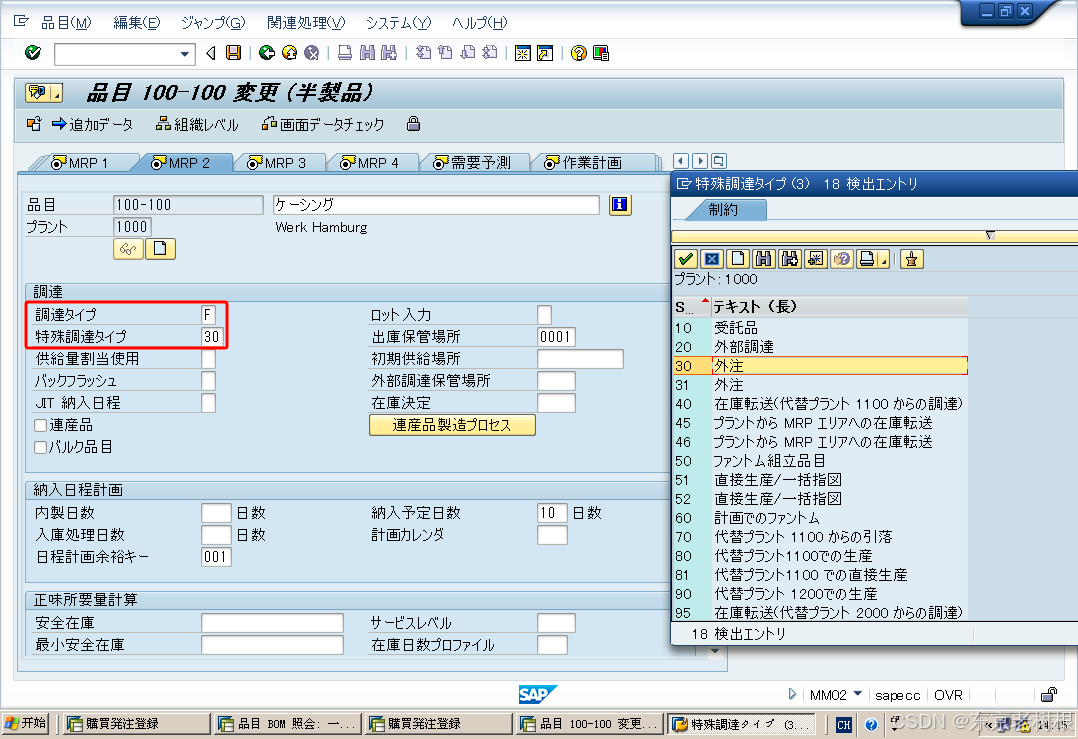1078x739 pixels.
Task: Click the glasses display icon under plant
Action: (x=129, y=249)
